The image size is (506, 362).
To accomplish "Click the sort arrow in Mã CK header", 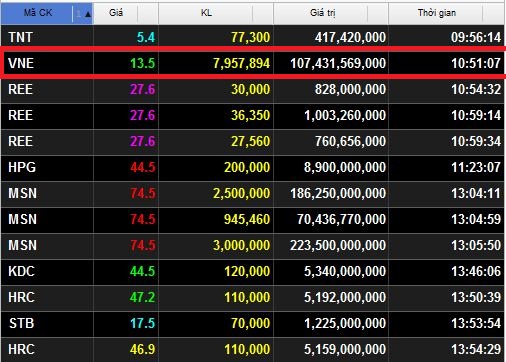I will pyautogui.click(x=88, y=14).
